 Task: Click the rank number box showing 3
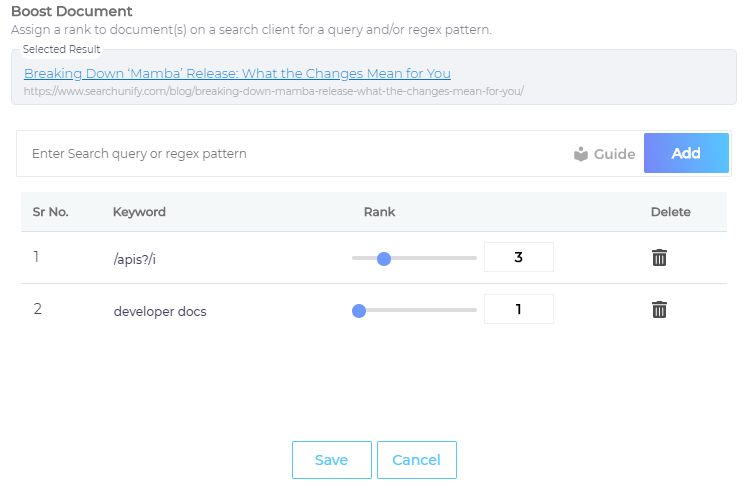point(518,257)
